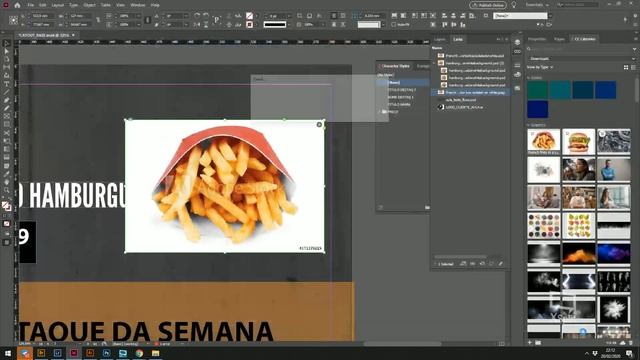Screen dimensions: 640x360
Task: Switch libraries to grid view icon
Action: point(626,67)
